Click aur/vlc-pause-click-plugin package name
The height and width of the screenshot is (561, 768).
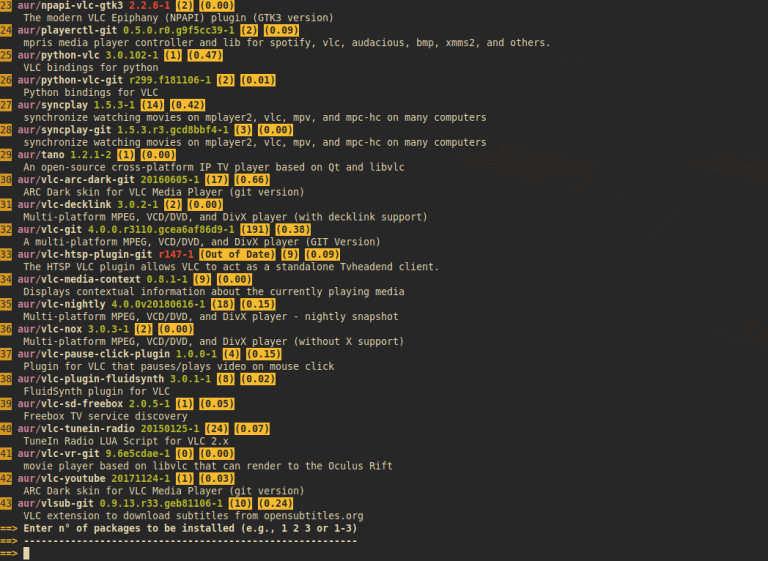[94, 354]
